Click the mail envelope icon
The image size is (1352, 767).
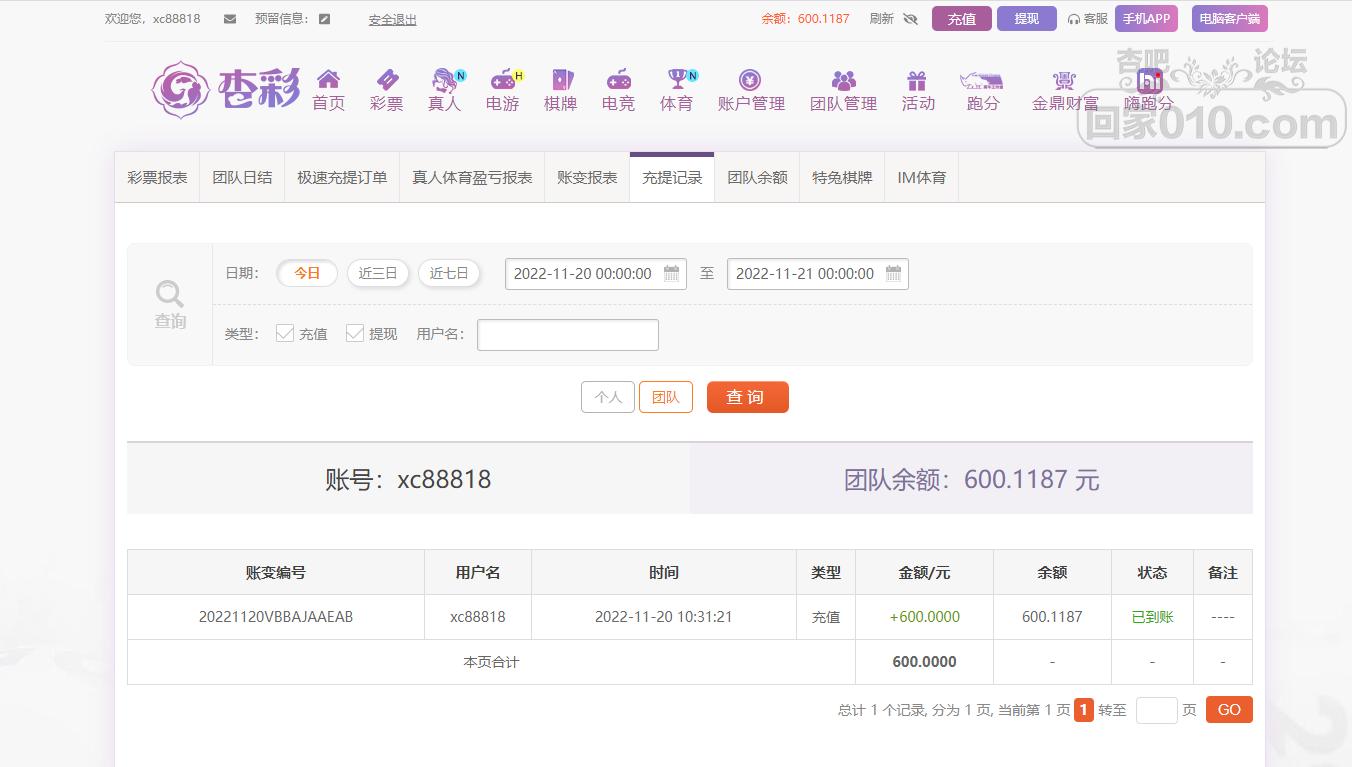click(x=230, y=19)
